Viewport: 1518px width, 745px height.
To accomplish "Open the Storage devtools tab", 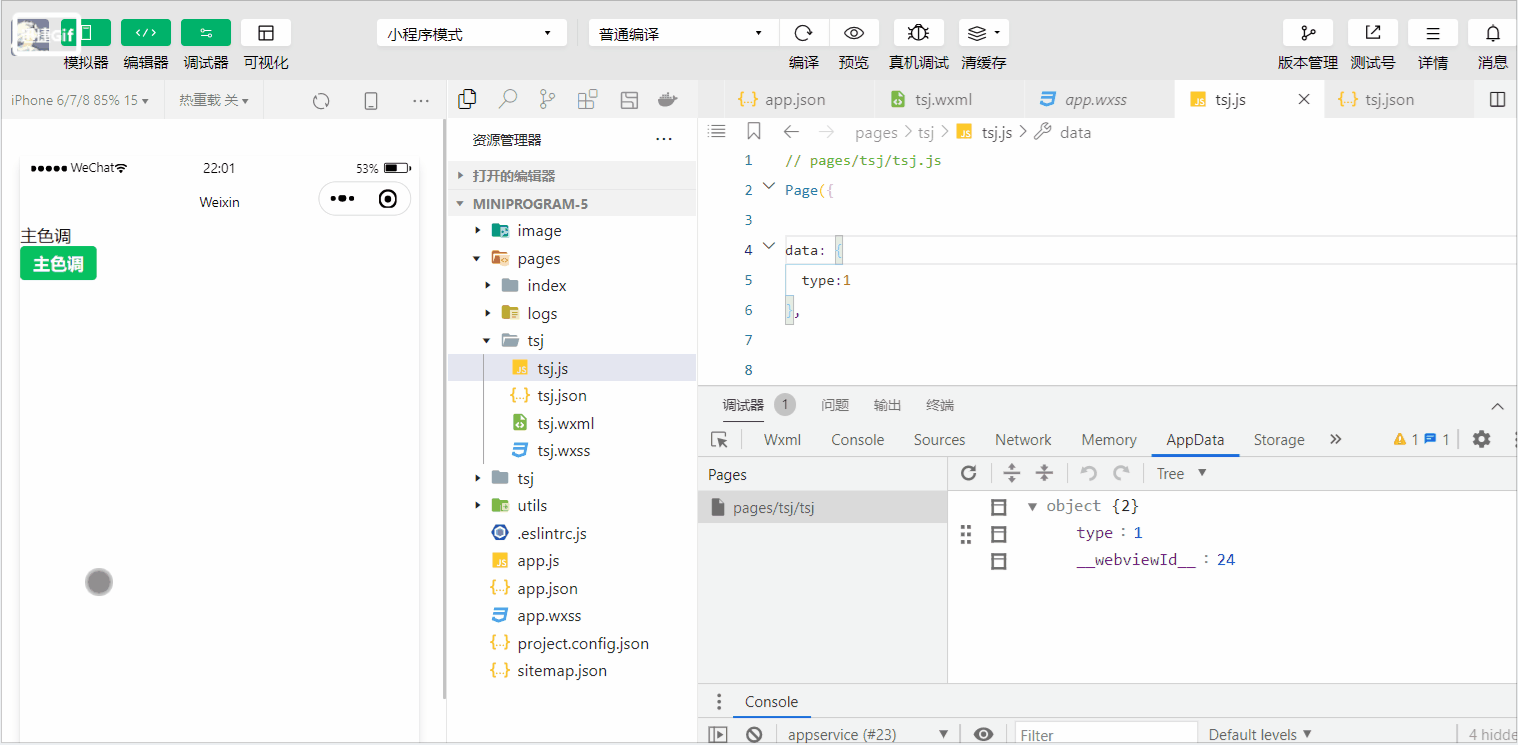I will [x=1279, y=439].
